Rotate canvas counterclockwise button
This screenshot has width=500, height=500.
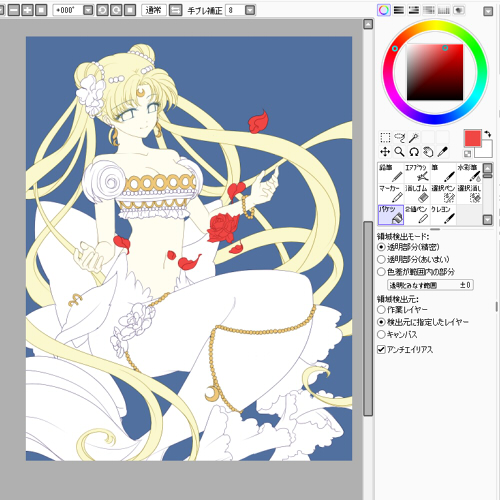102,10
